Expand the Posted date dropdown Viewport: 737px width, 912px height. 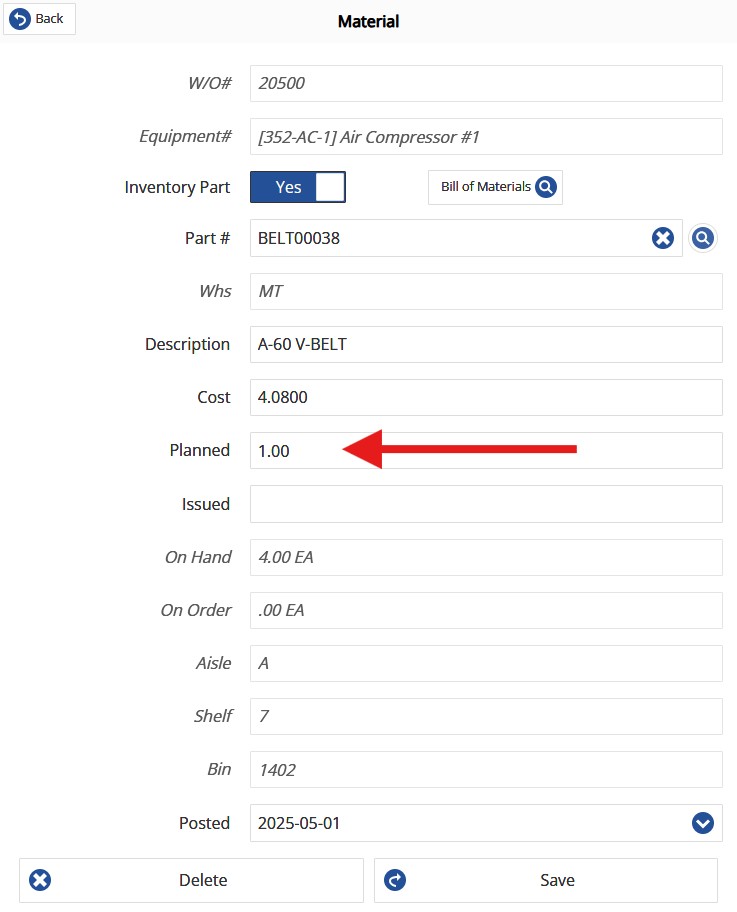702,823
